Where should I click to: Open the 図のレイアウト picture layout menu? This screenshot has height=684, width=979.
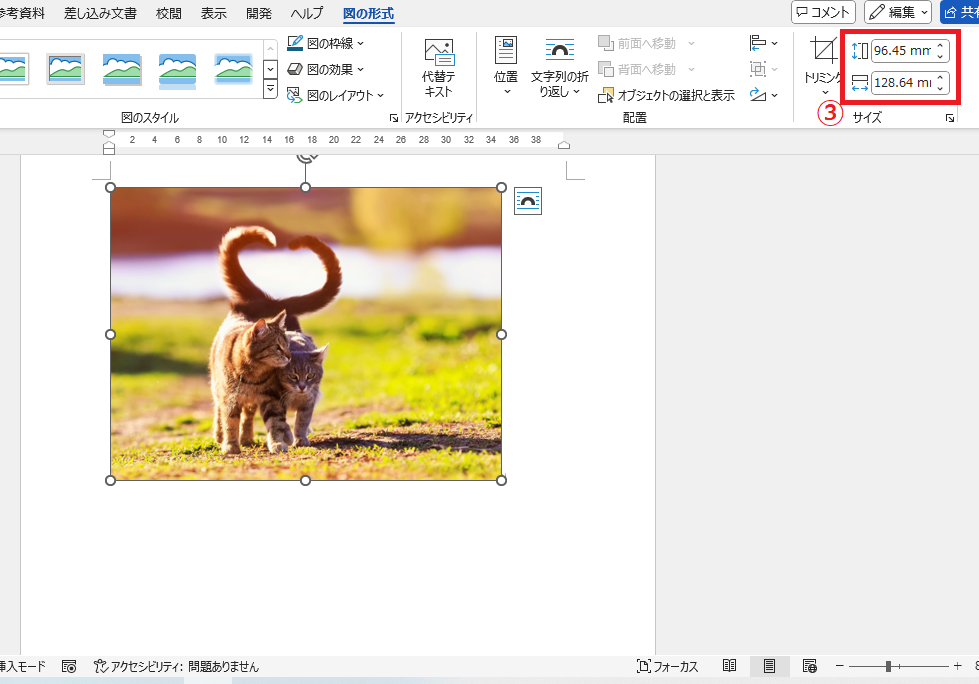(335, 95)
